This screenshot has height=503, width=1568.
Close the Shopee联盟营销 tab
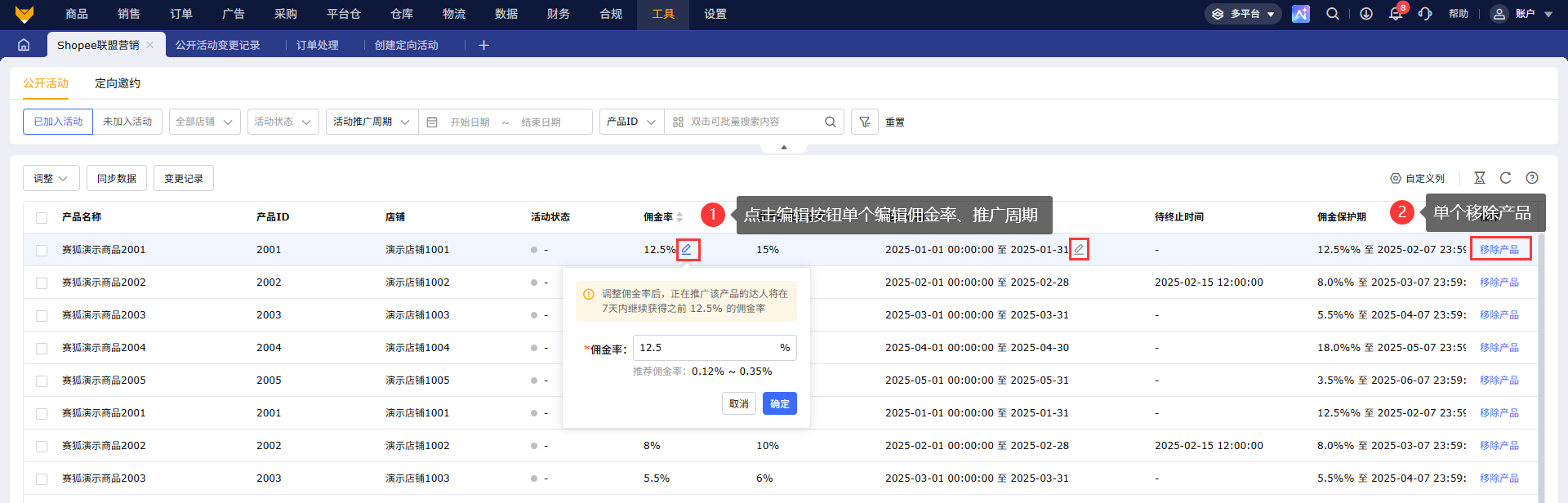(150, 45)
